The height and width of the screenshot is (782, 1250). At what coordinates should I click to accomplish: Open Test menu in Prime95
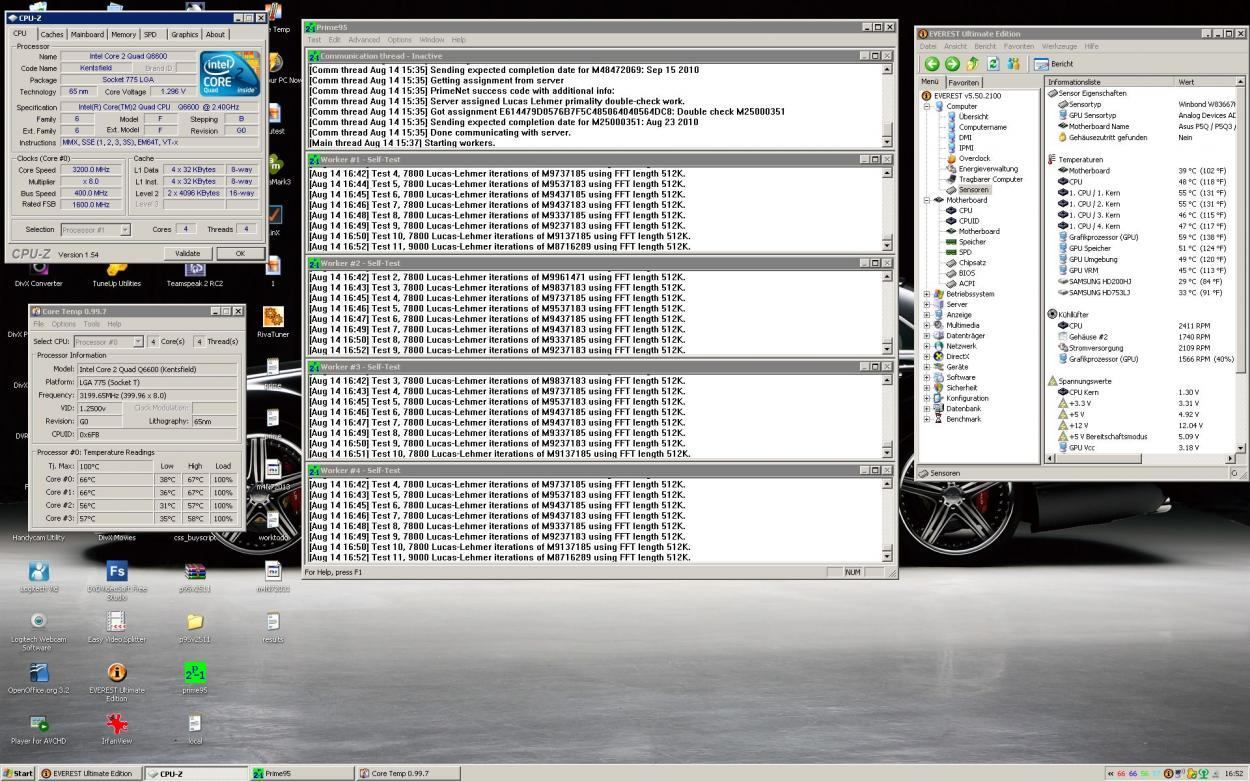[x=314, y=40]
